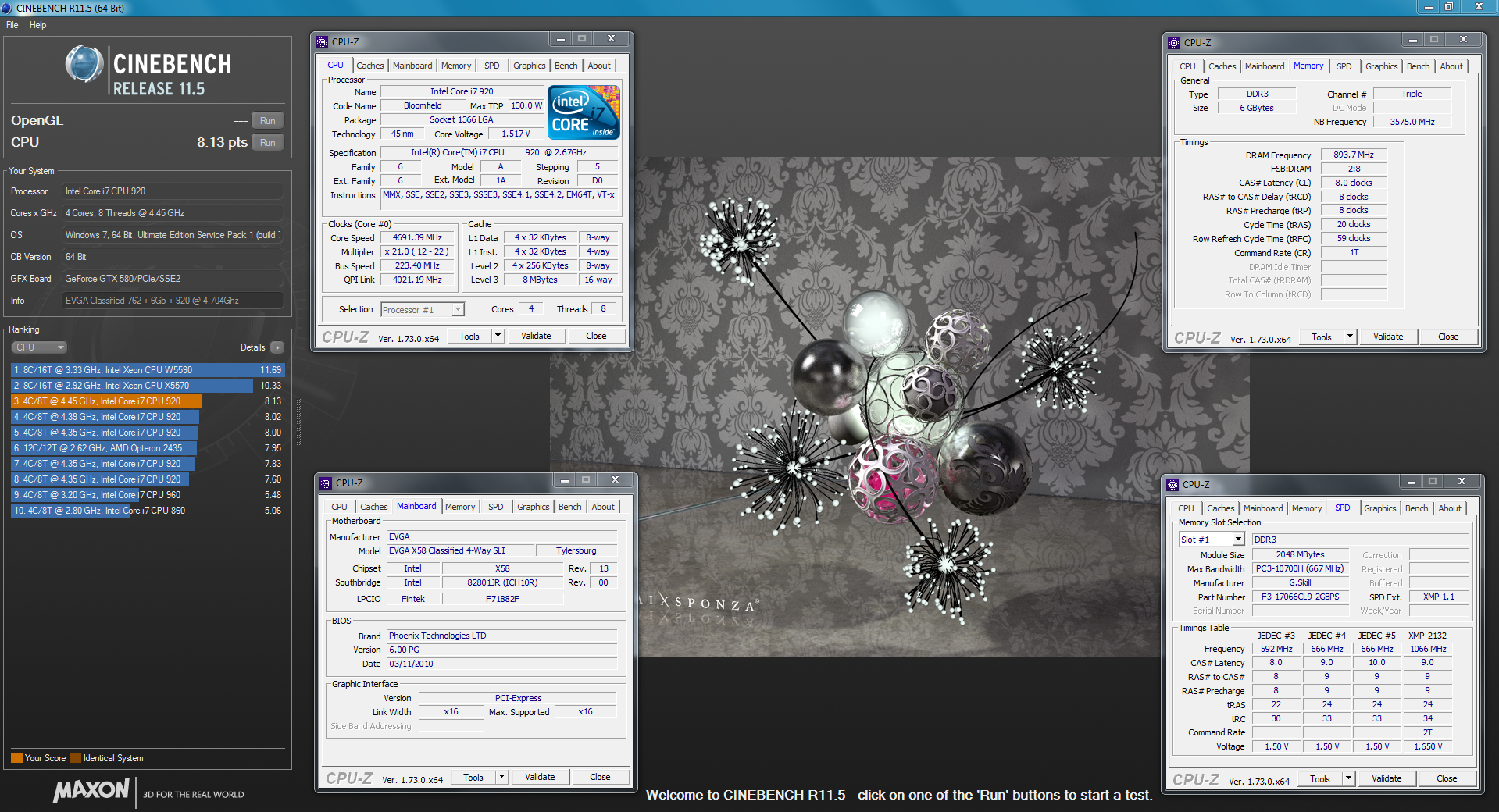Click the brown Identical System legend swatch
The height and width of the screenshot is (812, 1499).
tap(75, 758)
